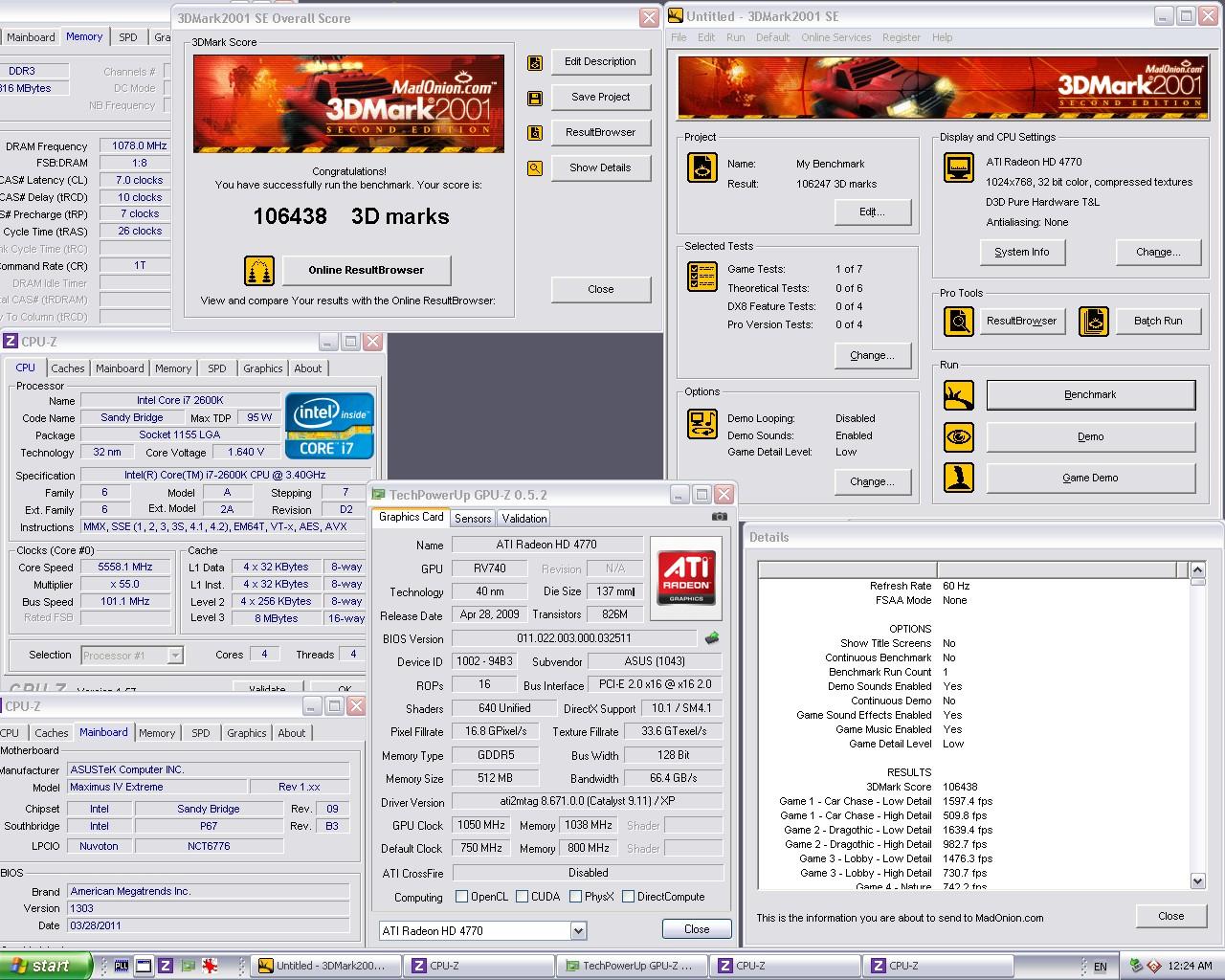The image size is (1225, 980).
Task: Click the Show Details button
Action: click(600, 168)
